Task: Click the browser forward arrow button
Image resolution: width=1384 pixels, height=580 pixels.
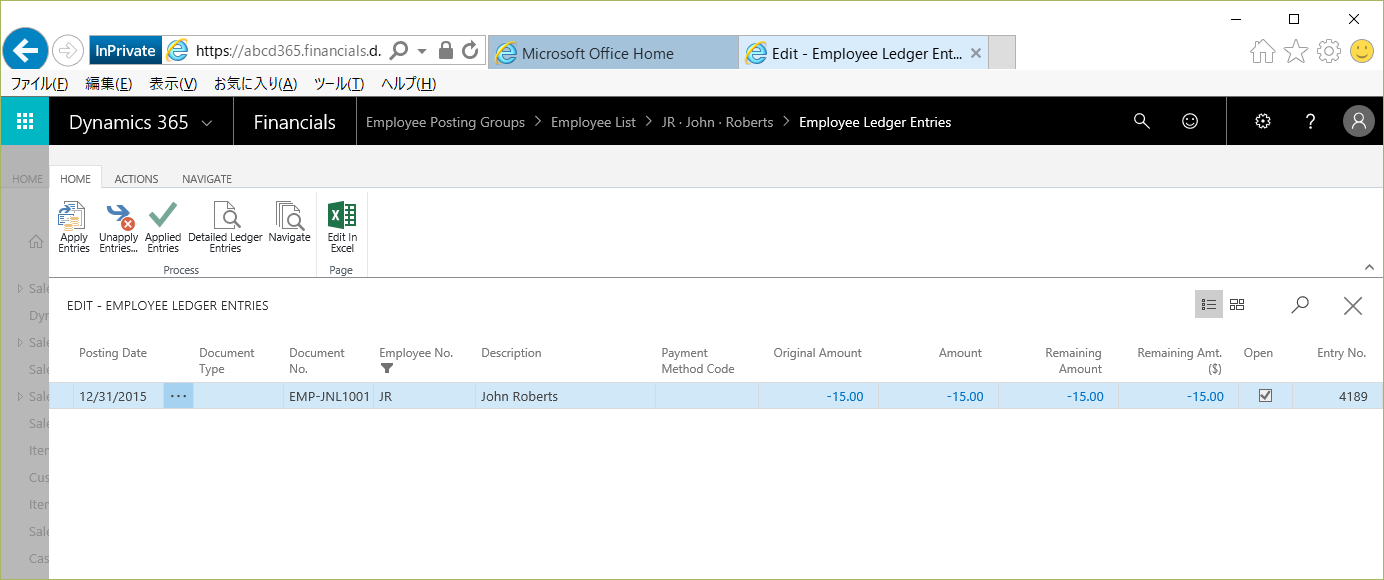Action: pos(68,50)
